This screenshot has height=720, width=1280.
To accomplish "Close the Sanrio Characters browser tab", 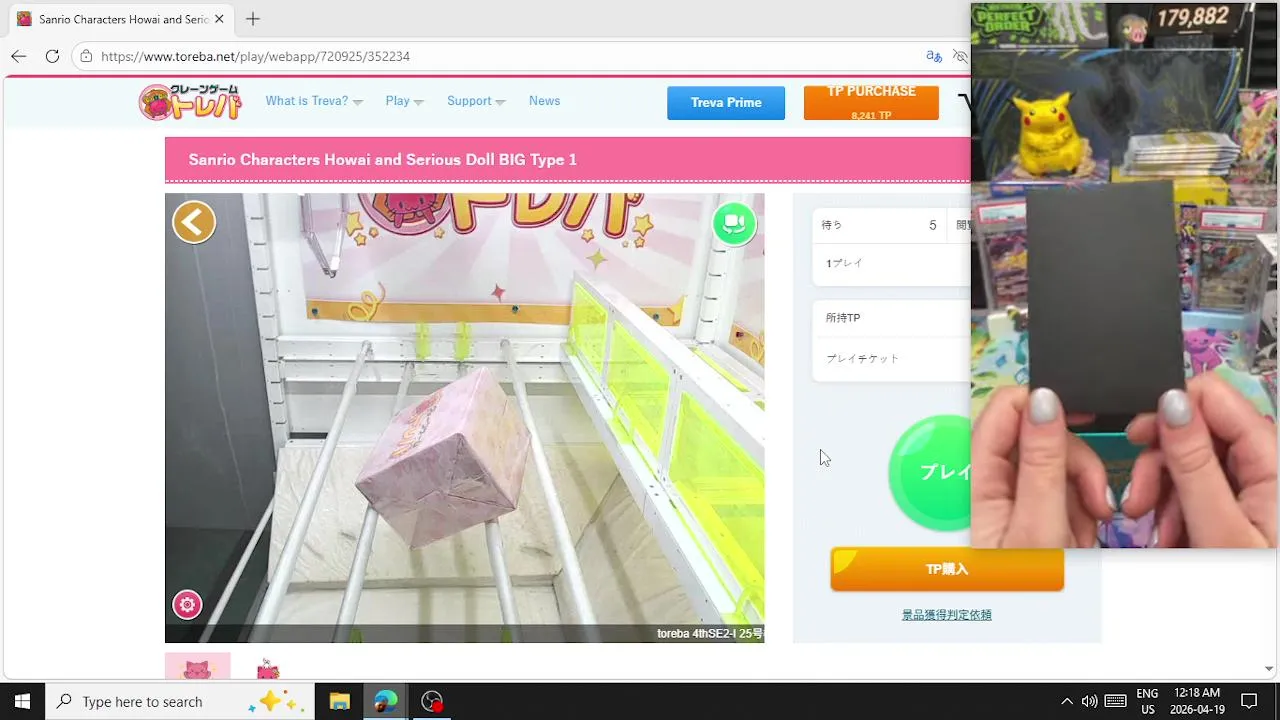I will (x=219, y=19).
